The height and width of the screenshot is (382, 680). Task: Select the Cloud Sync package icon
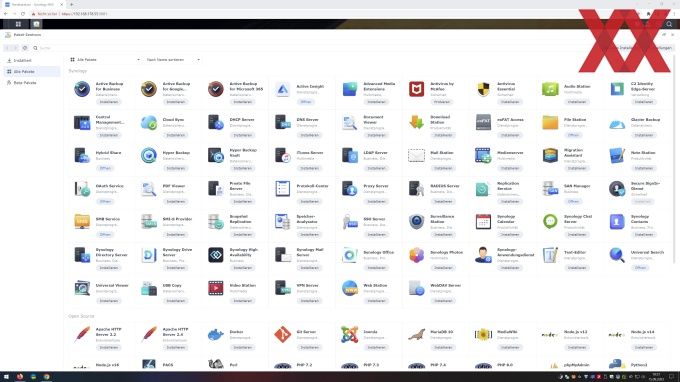coord(149,122)
